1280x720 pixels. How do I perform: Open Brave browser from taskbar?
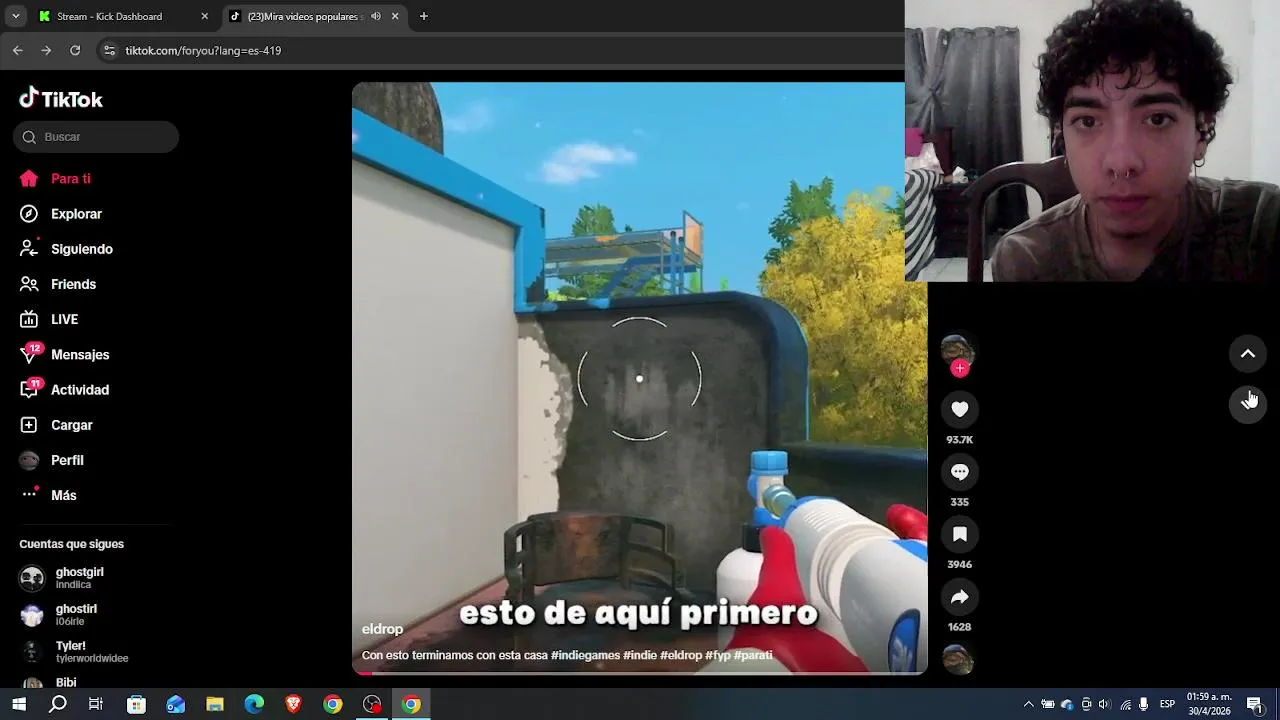293,704
